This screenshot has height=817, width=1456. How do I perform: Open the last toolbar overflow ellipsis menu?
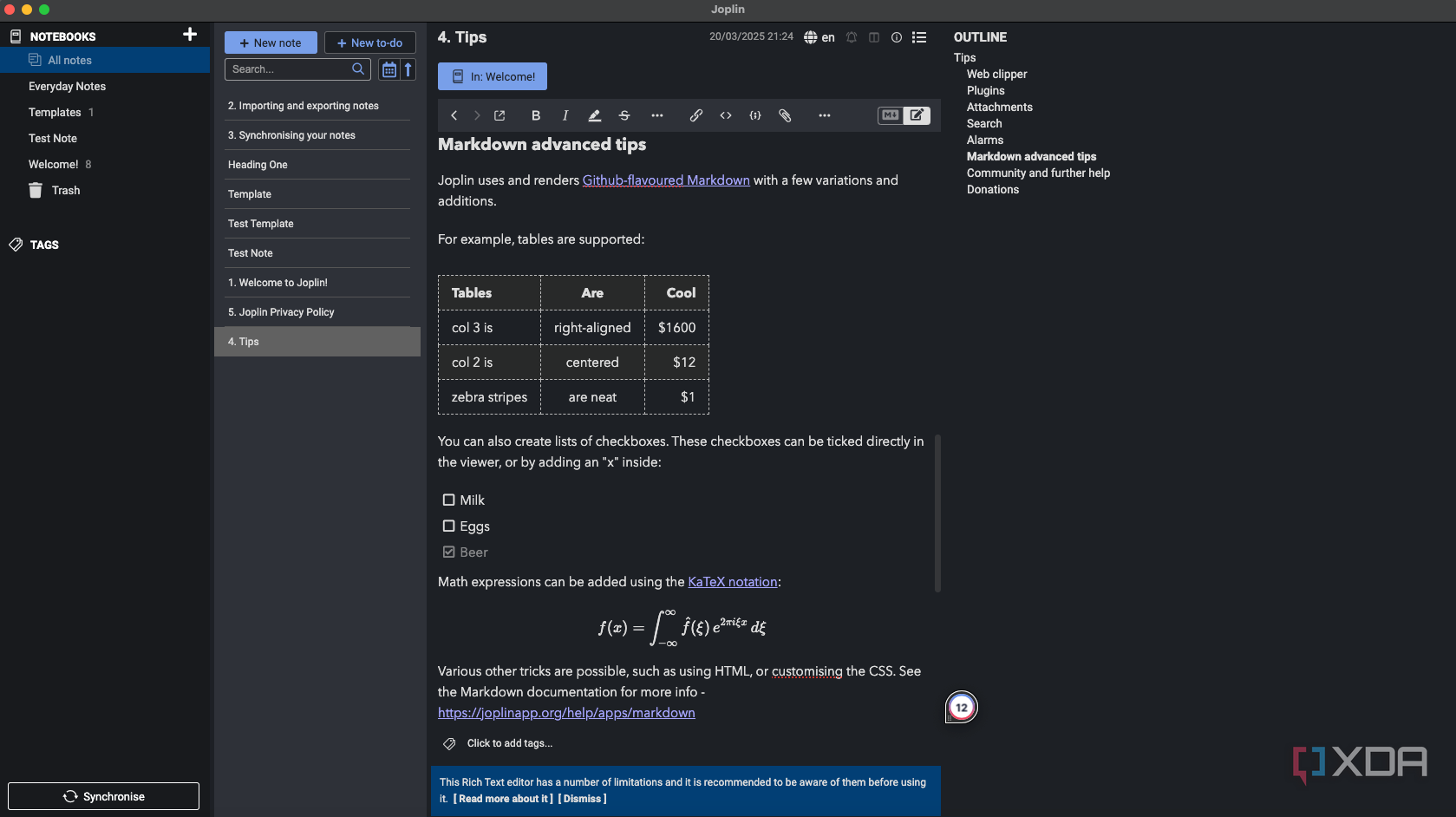pos(825,115)
